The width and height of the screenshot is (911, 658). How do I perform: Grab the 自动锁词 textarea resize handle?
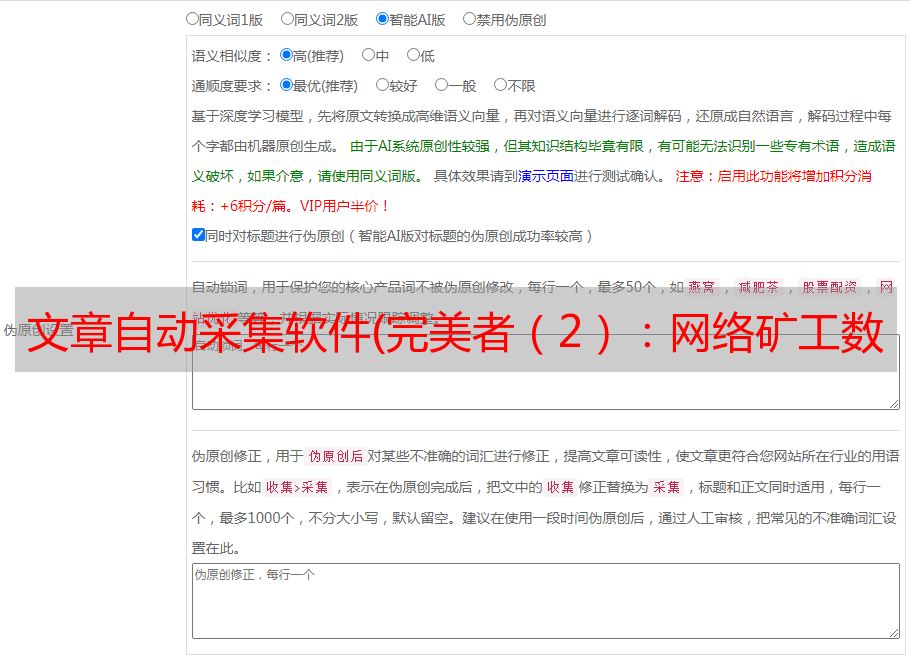pos(894,404)
